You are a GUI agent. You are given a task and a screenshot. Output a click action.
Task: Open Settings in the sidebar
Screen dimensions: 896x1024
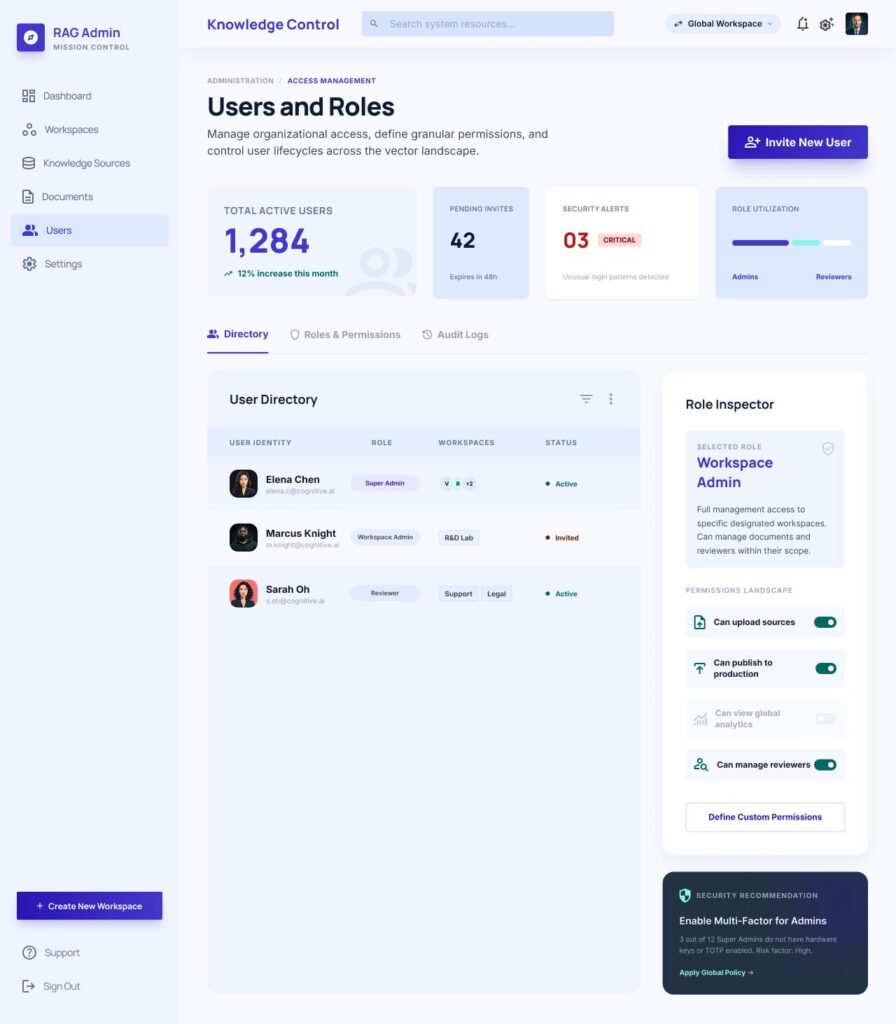(89, 264)
